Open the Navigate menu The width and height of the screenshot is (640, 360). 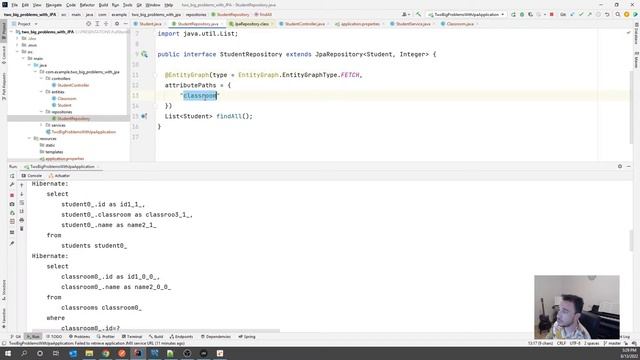[53, 5]
